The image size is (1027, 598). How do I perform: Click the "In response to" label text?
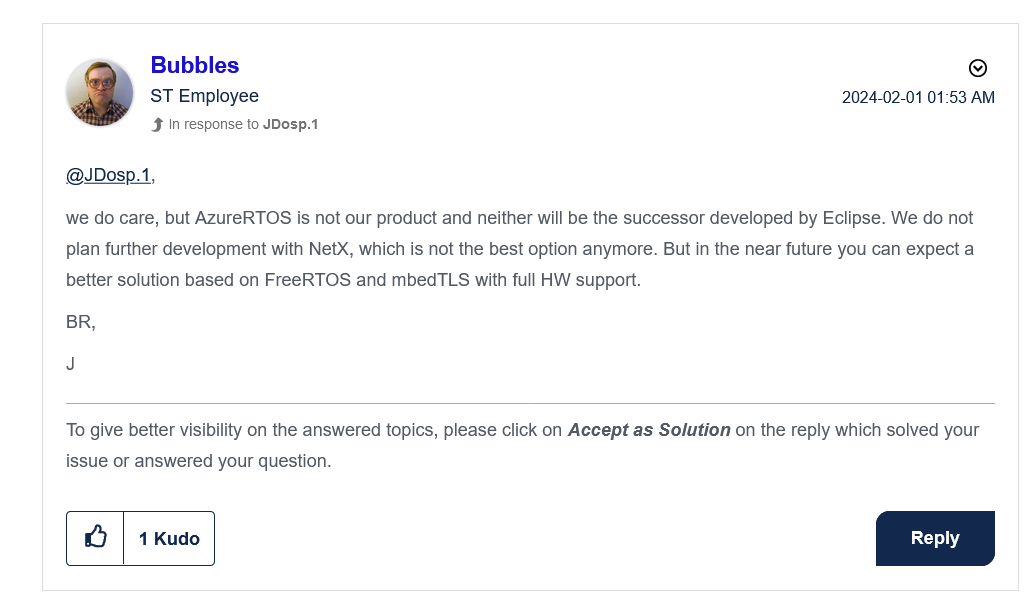coord(213,125)
